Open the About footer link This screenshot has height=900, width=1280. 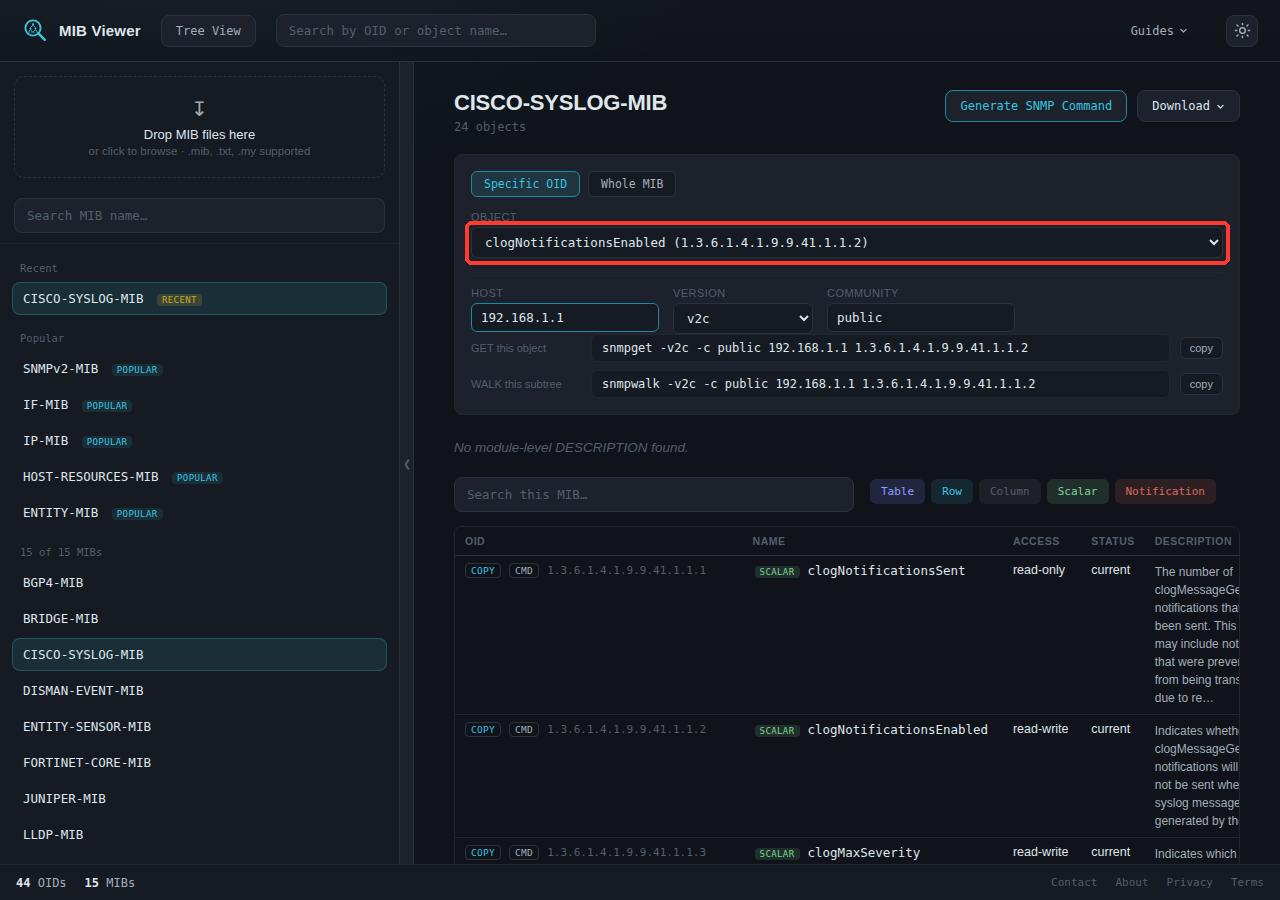(1132, 882)
